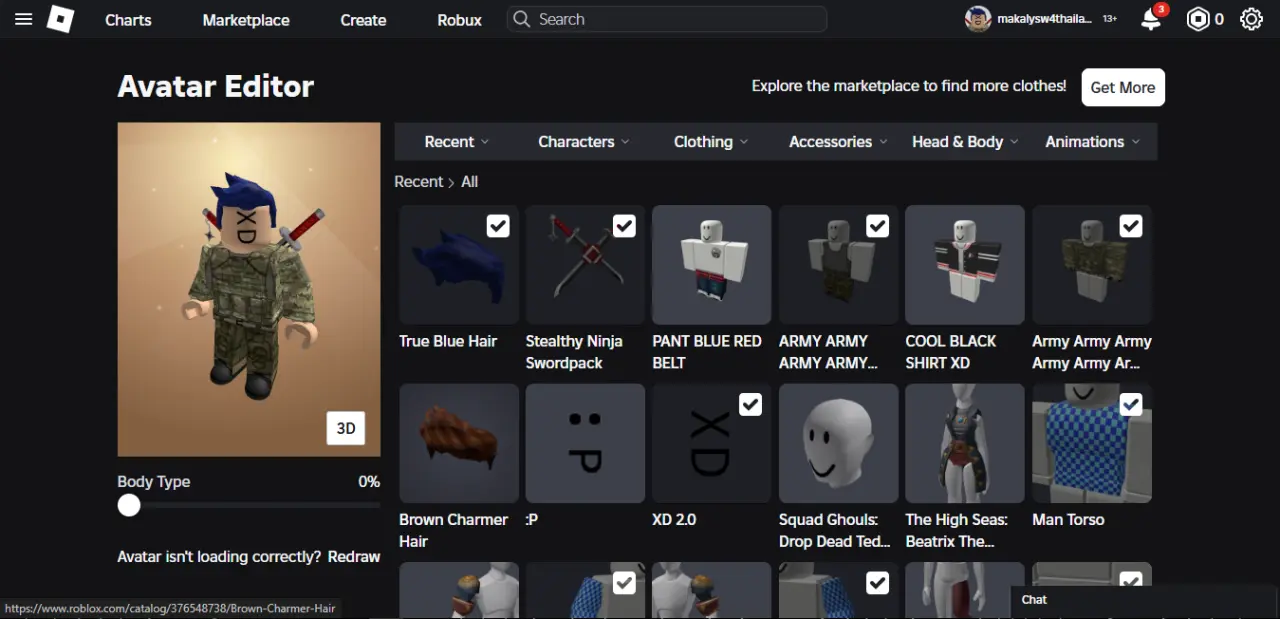This screenshot has height=619, width=1280.
Task: Click the search magnifier icon
Action: coord(521,19)
